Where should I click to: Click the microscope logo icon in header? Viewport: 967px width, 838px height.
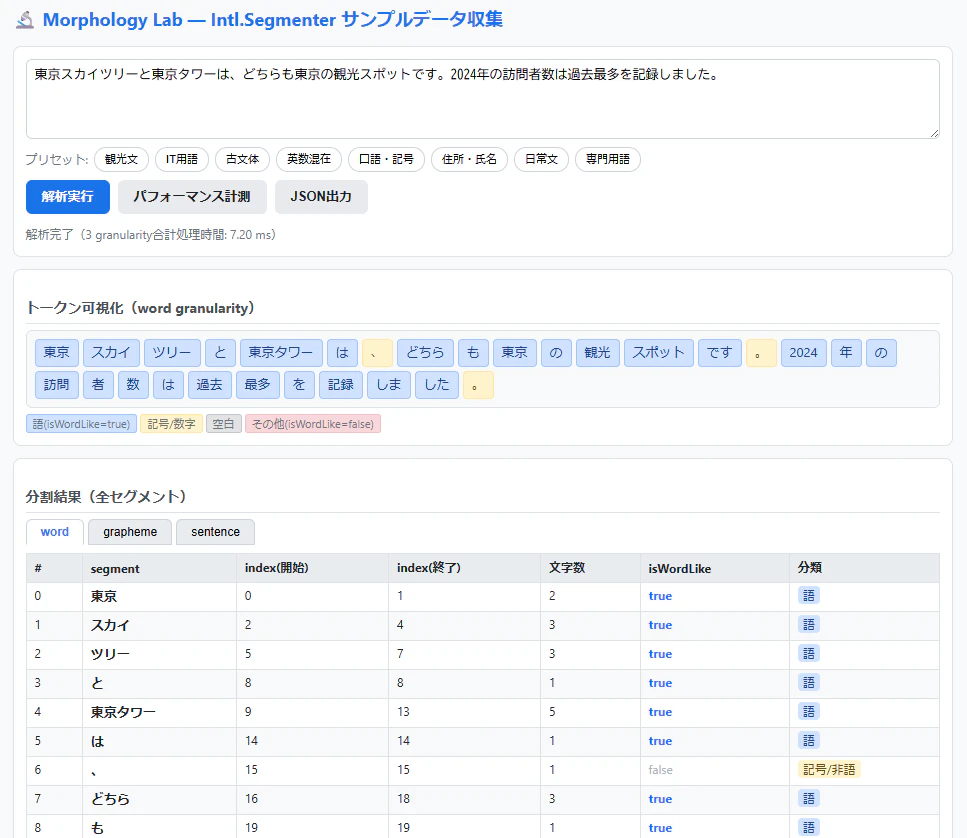[x=25, y=20]
